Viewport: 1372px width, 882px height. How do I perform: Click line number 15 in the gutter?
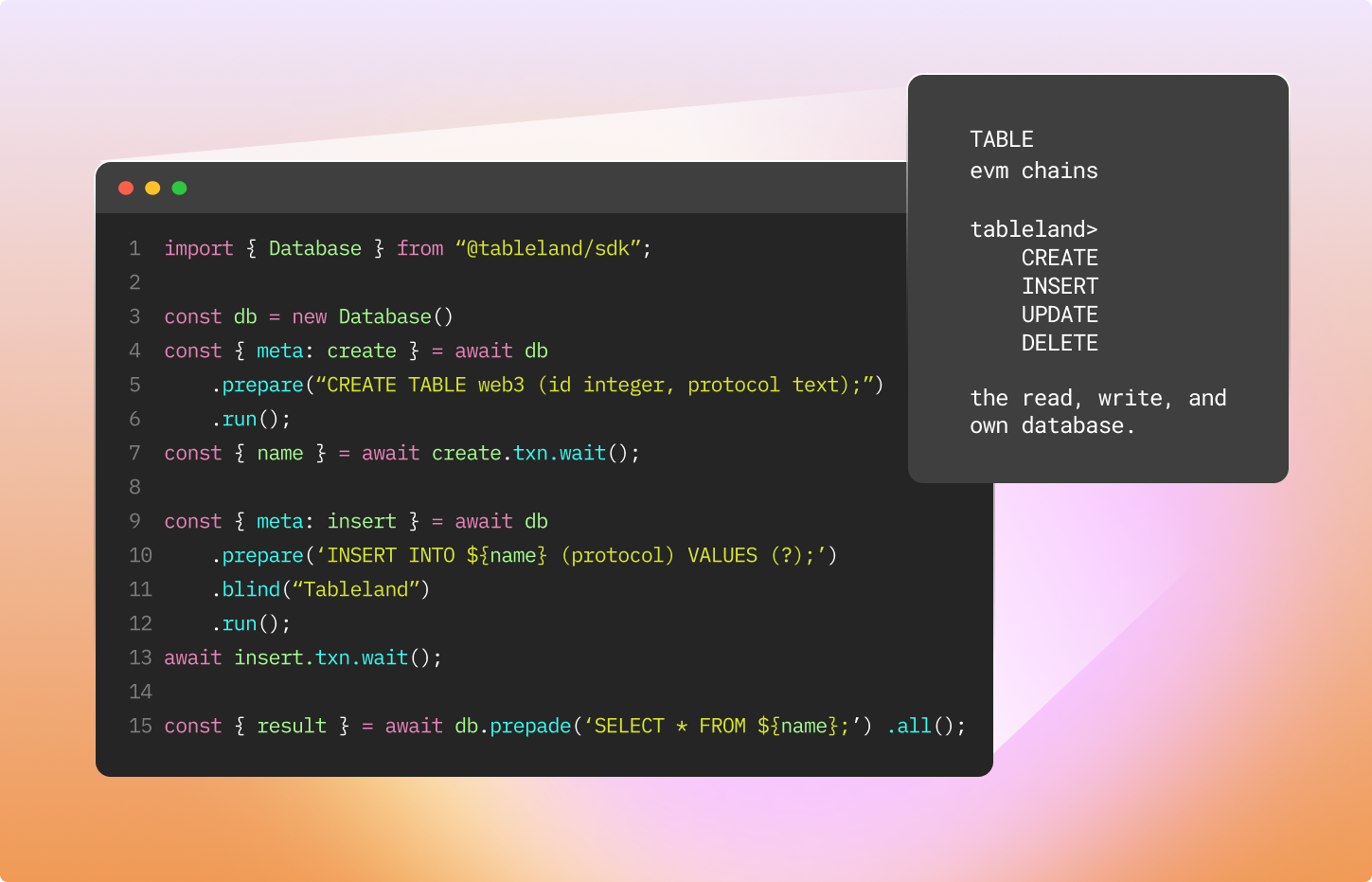(x=140, y=726)
